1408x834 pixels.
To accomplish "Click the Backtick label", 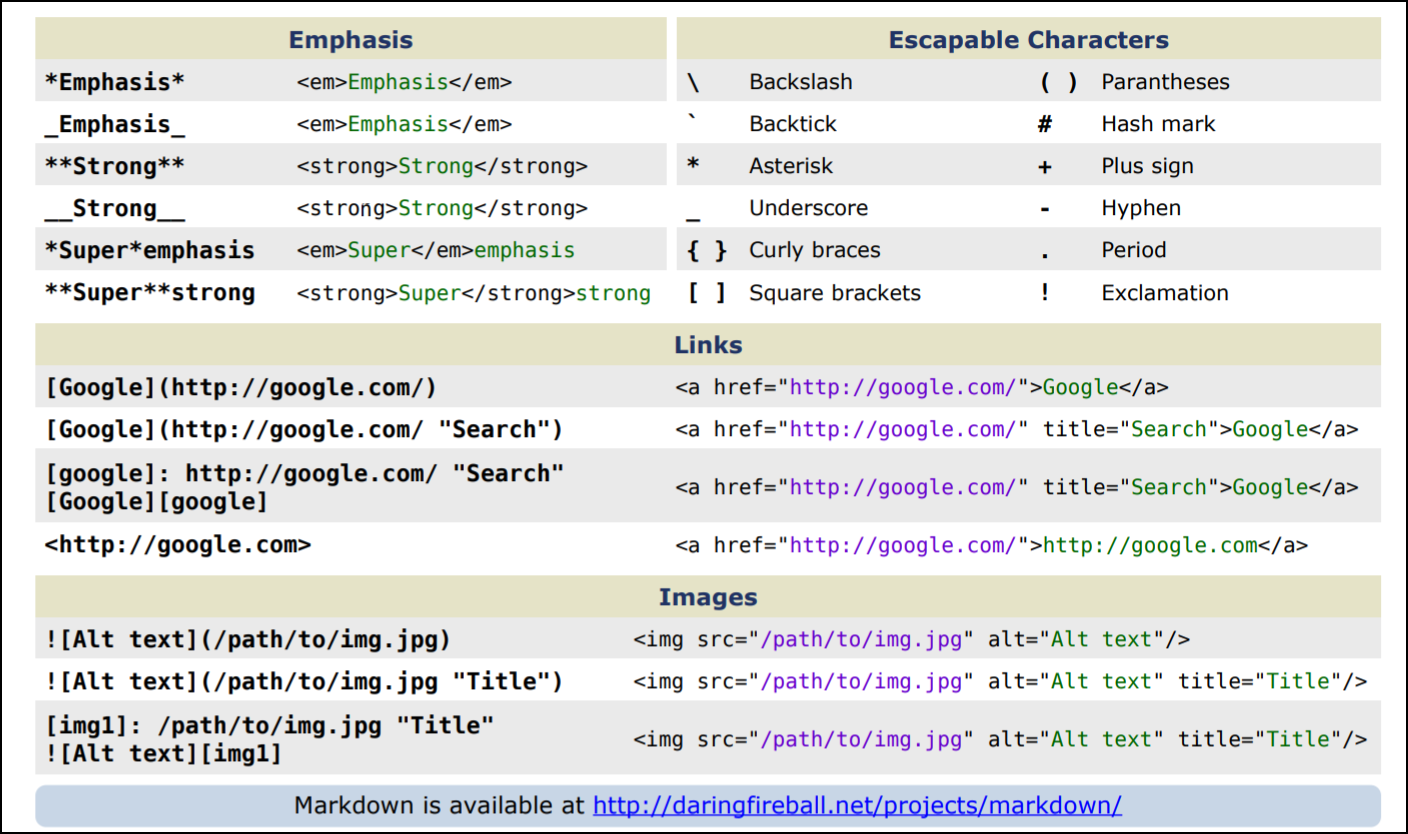I will pyautogui.click(x=793, y=124).
